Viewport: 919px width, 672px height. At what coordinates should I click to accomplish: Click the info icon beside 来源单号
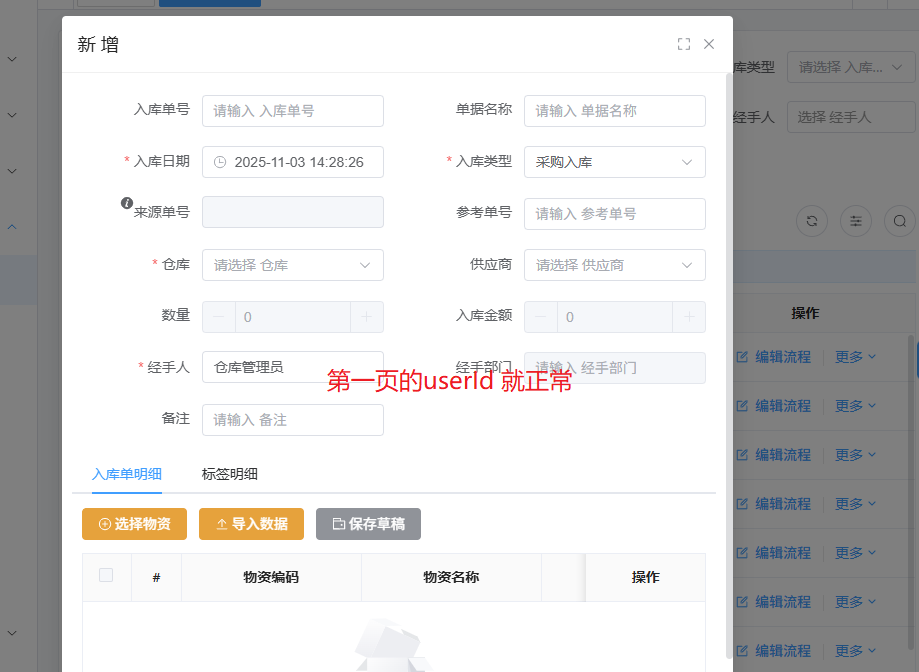pos(127,203)
